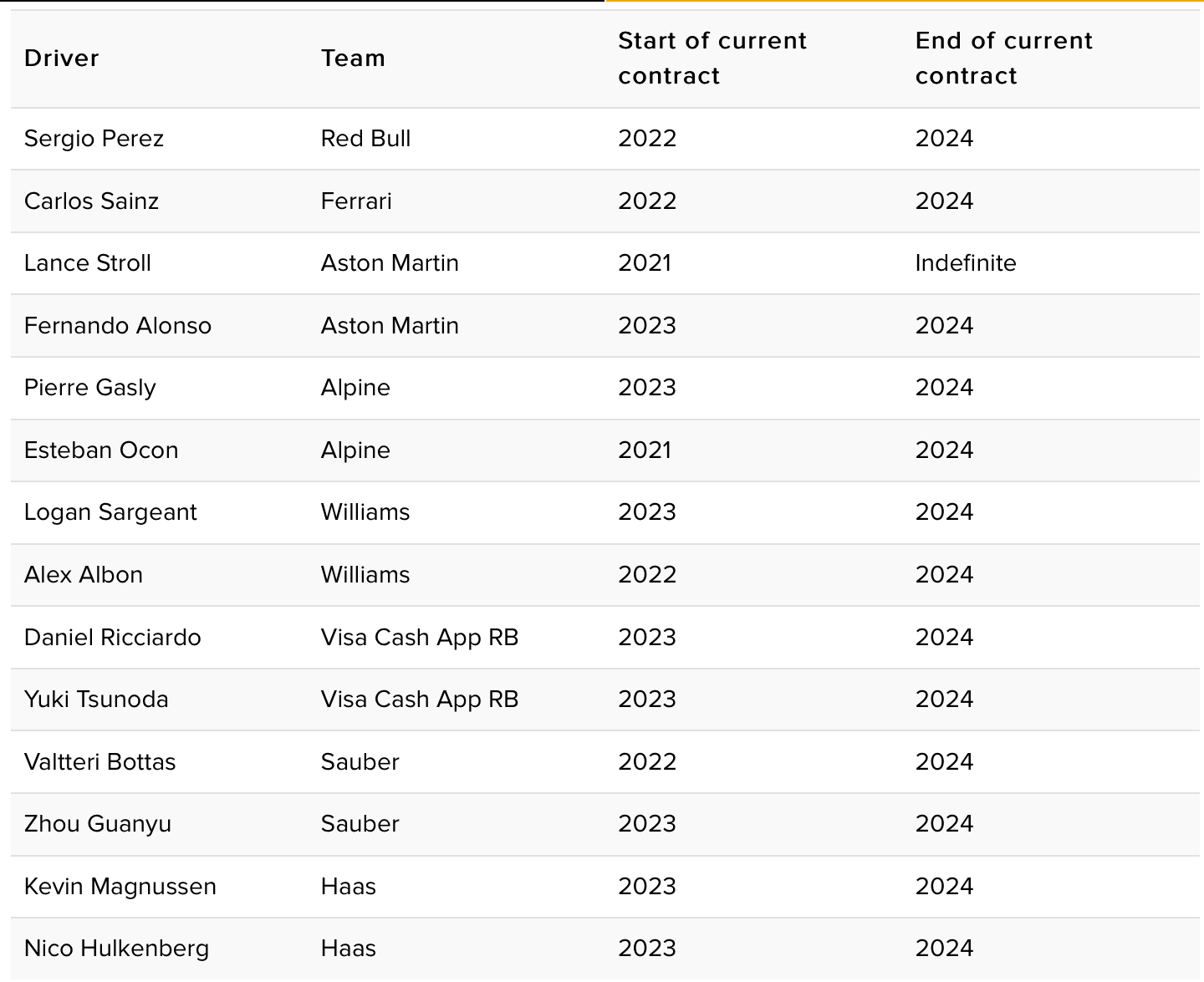Select the End of current contract header
This screenshot has height=982, width=1204.
click(1003, 58)
